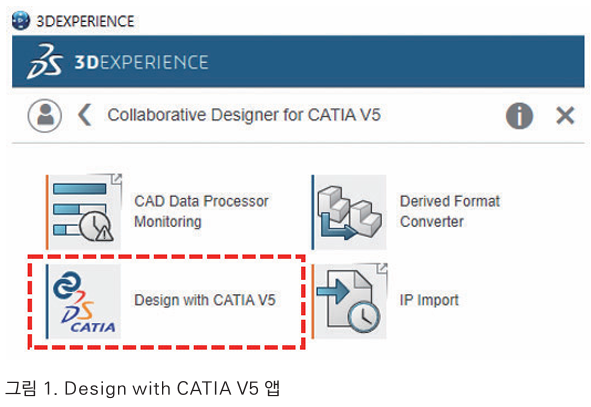Click the external-link arrow on the CAD Data Processor tile
This screenshot has width=591, height=407.
coord(117,179)
